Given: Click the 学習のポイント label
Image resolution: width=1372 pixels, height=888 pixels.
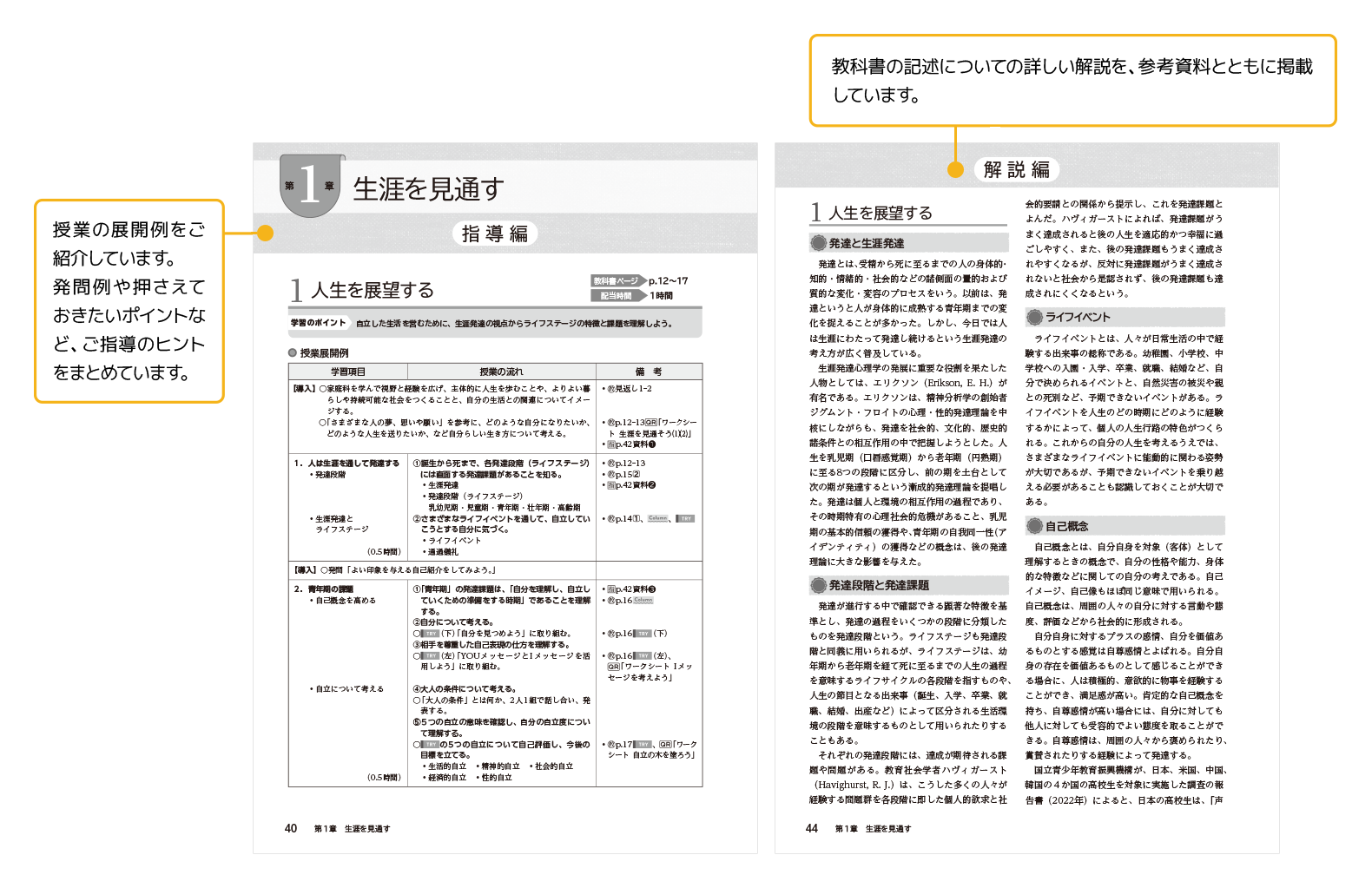Looking at the screenshot, I should [x=318, y=323].
